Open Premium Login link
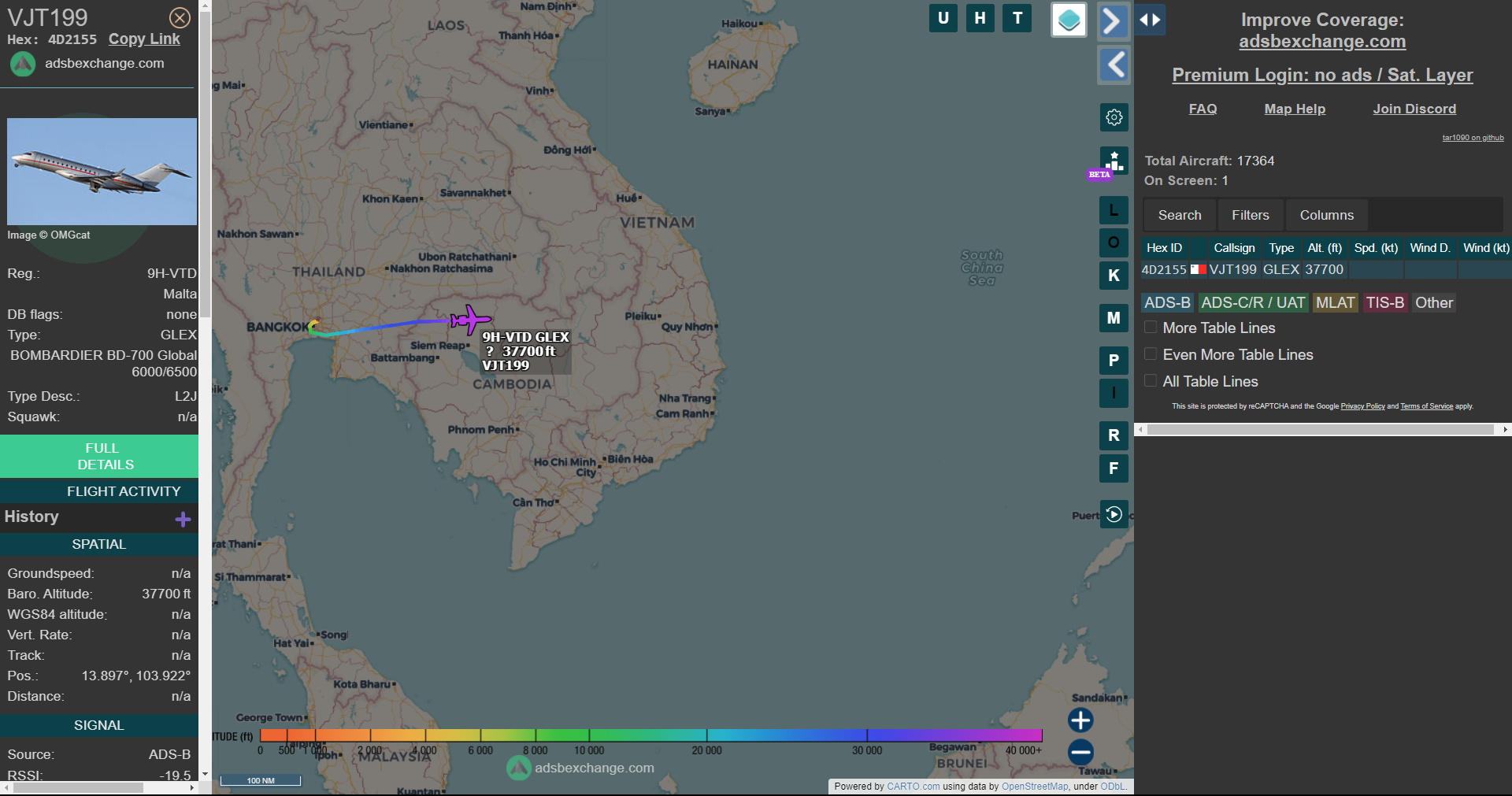 (x=1322, y=75)
